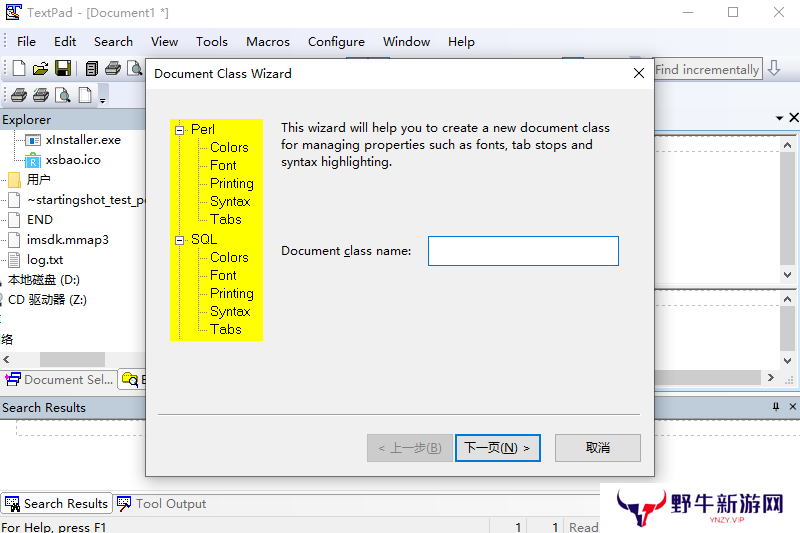Select Syntax under SQL
This screenshot has height=533, width=800.
230,312
